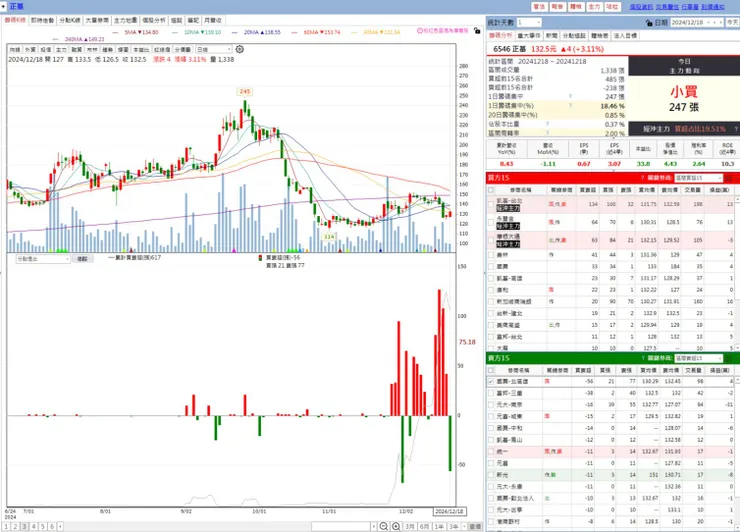Check the 美林 buyer row checkbox

(x=491, y=255)
